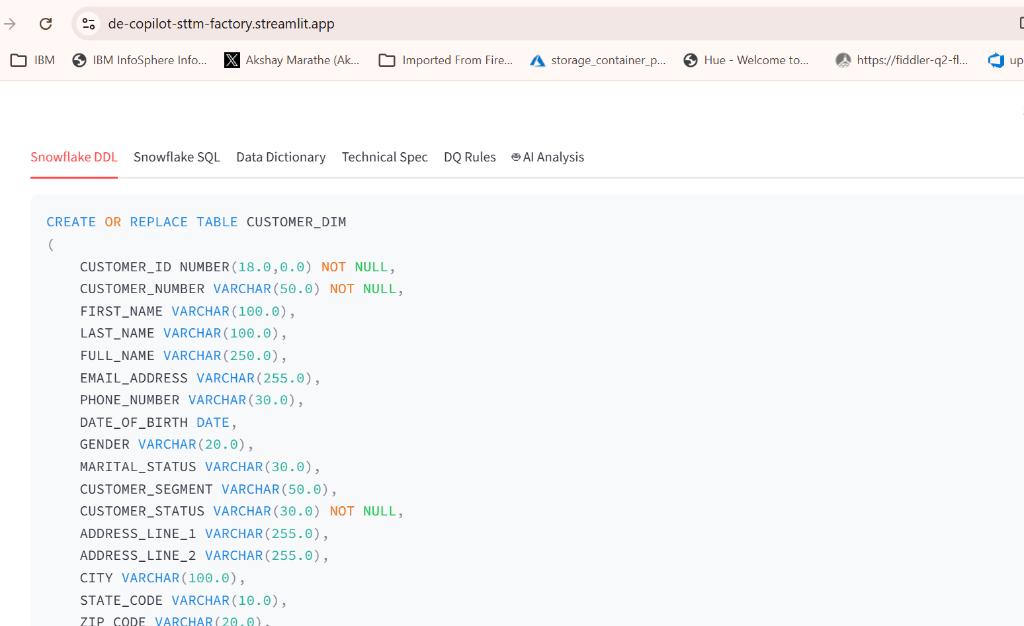This screenshot has height=626, width=1024.
Task: Click the FIRST_NAME VARCHAR(100.0) line
Action: click(x=187, y=311)
